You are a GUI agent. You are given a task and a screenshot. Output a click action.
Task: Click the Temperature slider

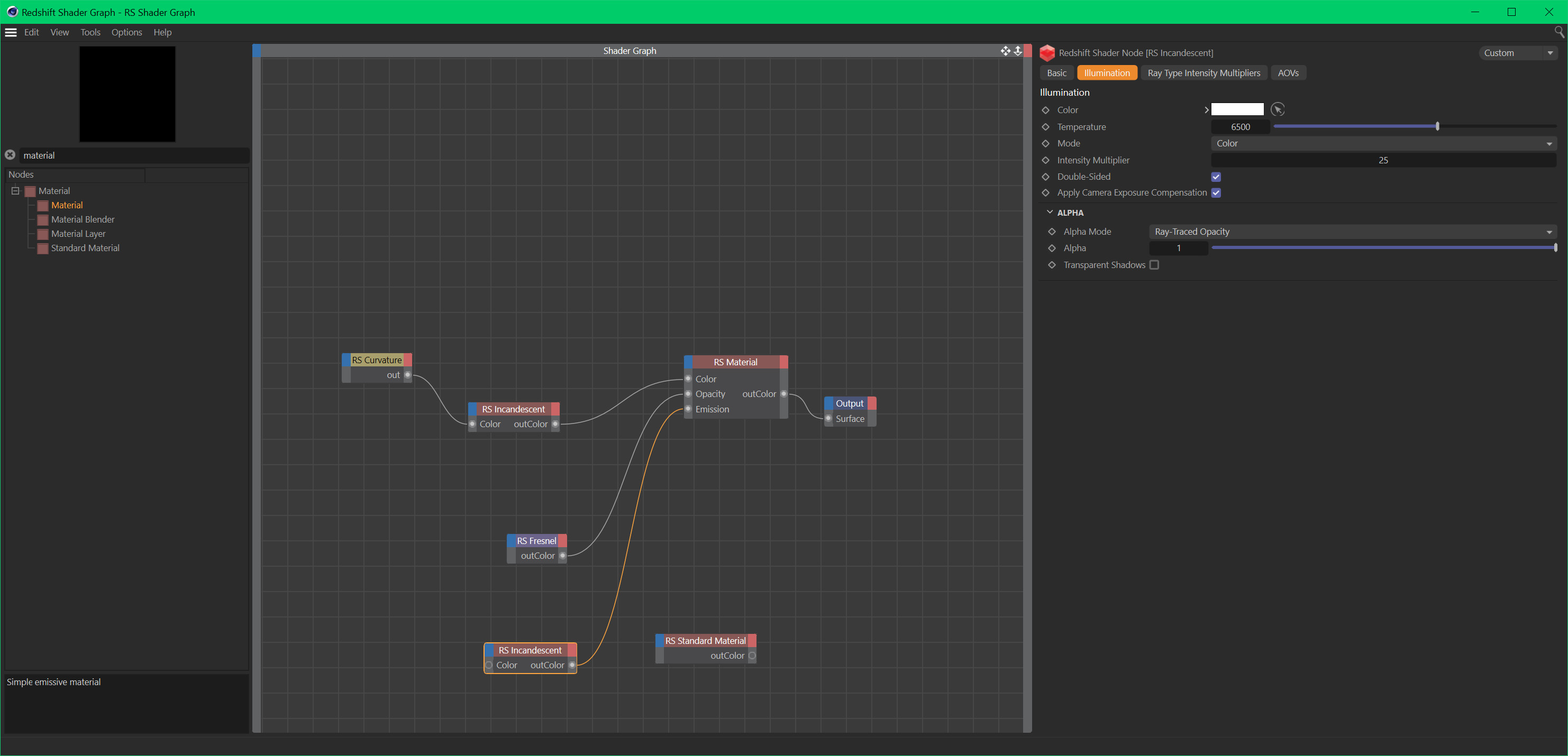tap(1415, 126)
